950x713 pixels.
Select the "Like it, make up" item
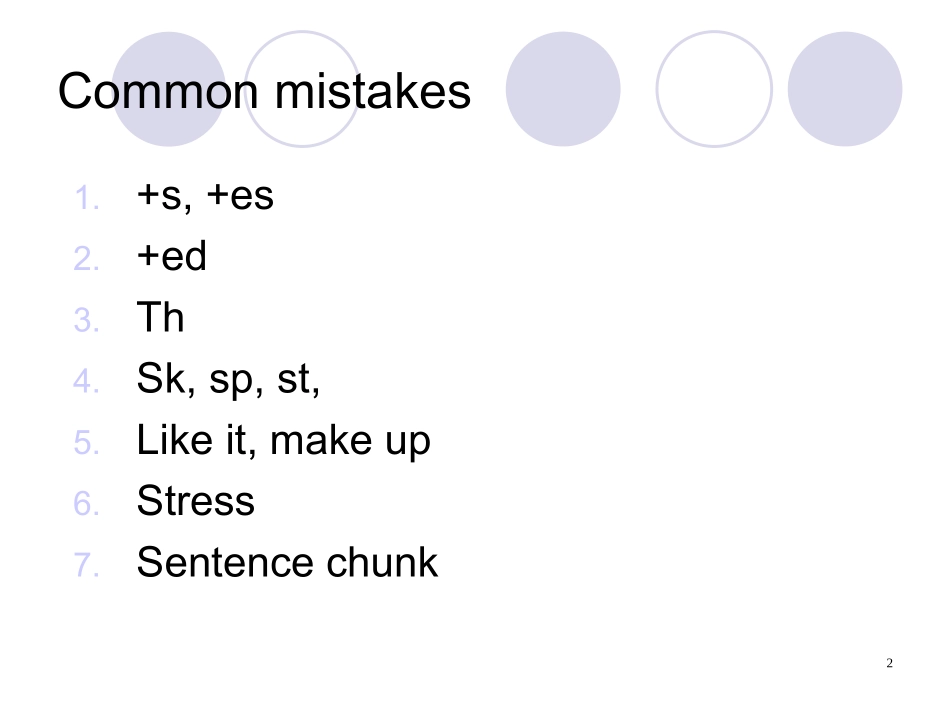coord(283,441)
